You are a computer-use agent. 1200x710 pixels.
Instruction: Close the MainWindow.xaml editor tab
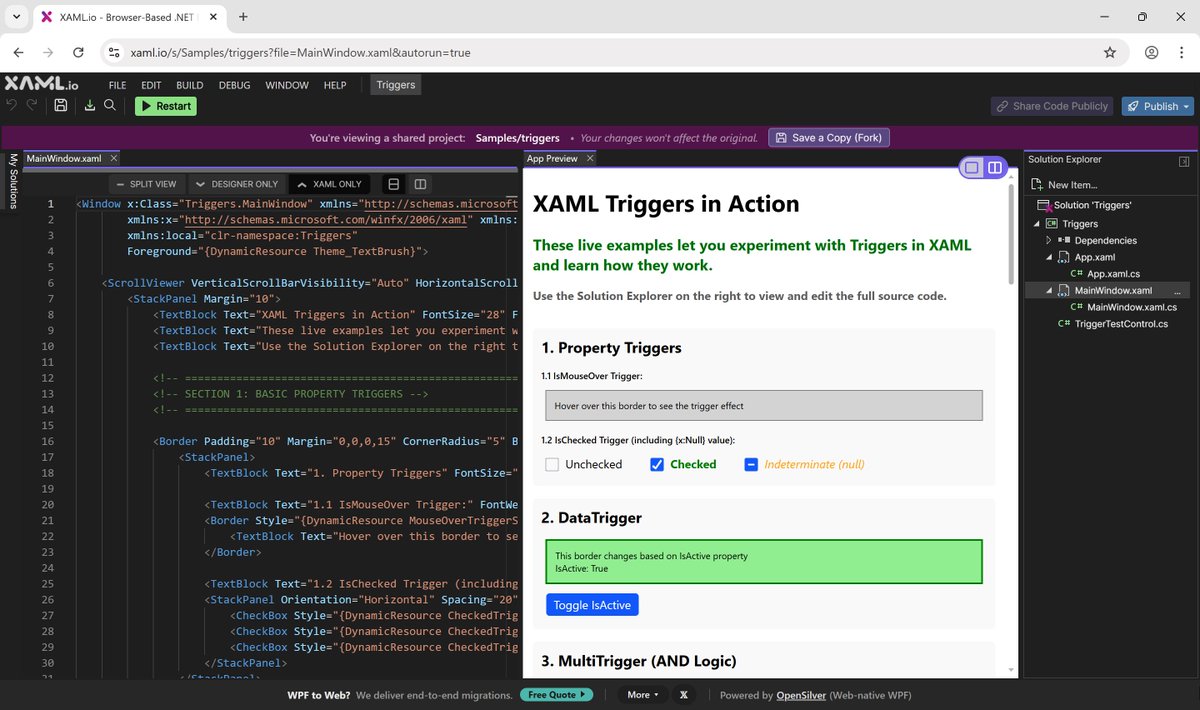pos(113,158)
